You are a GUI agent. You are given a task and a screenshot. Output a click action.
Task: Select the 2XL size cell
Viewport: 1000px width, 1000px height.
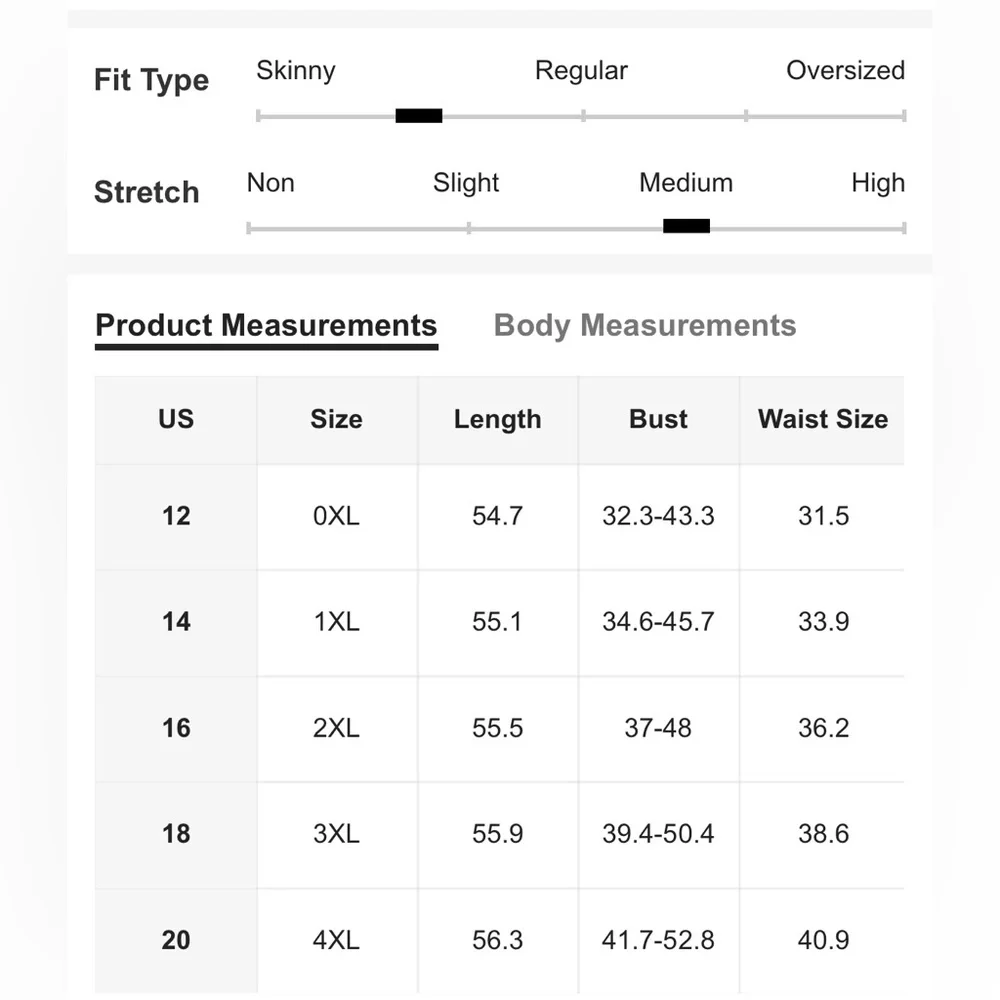336,728
